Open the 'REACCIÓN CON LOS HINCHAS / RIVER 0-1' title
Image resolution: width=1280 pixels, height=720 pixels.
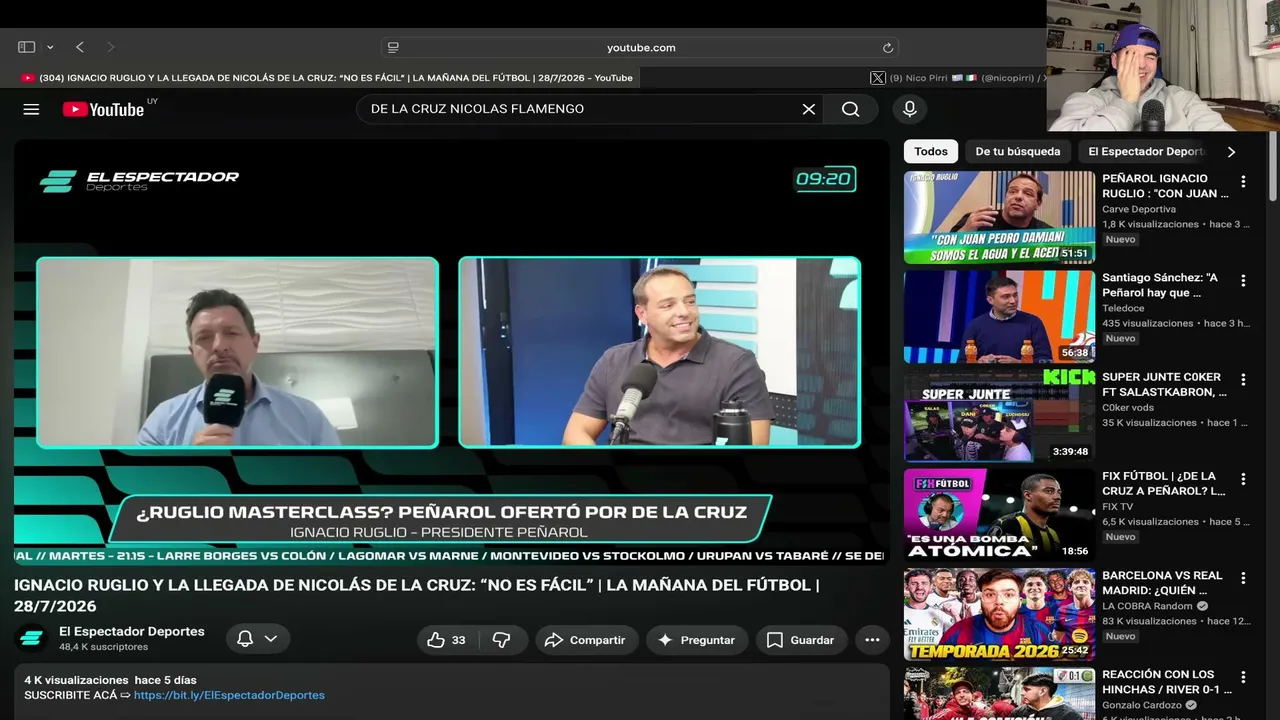click(1167, 682)
